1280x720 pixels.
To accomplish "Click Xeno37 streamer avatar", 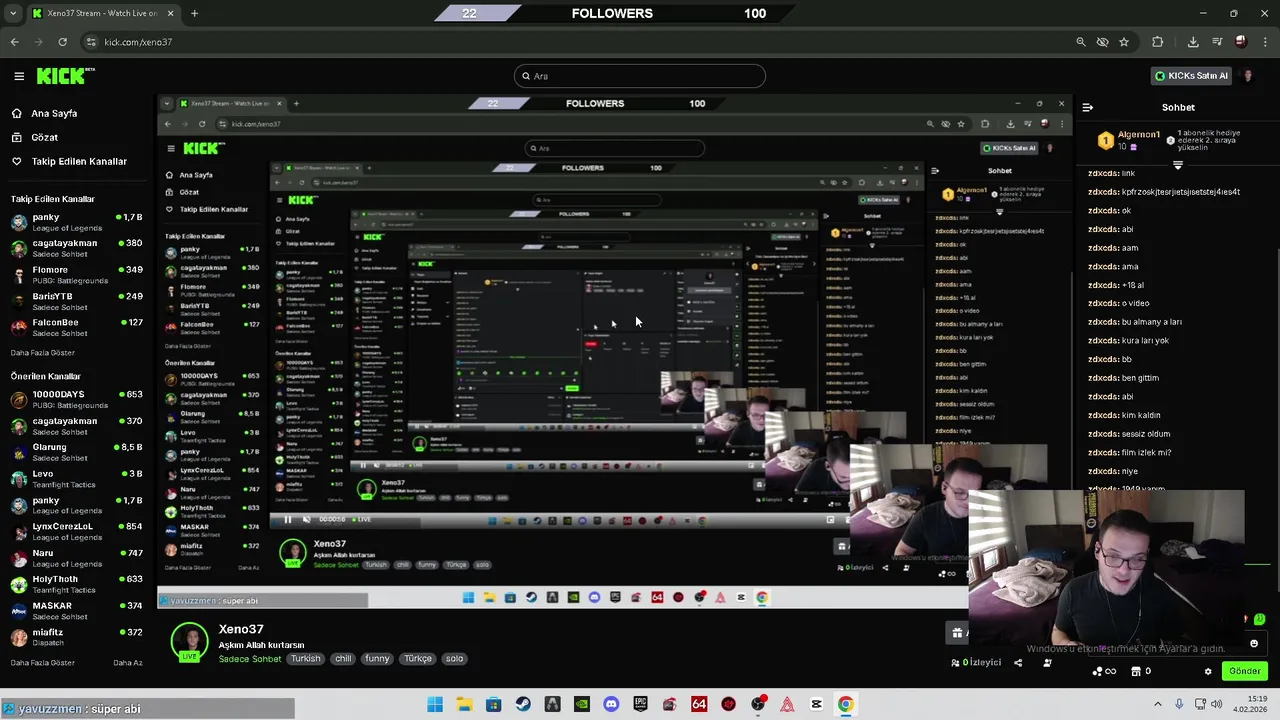I will [x=189, y=642].
